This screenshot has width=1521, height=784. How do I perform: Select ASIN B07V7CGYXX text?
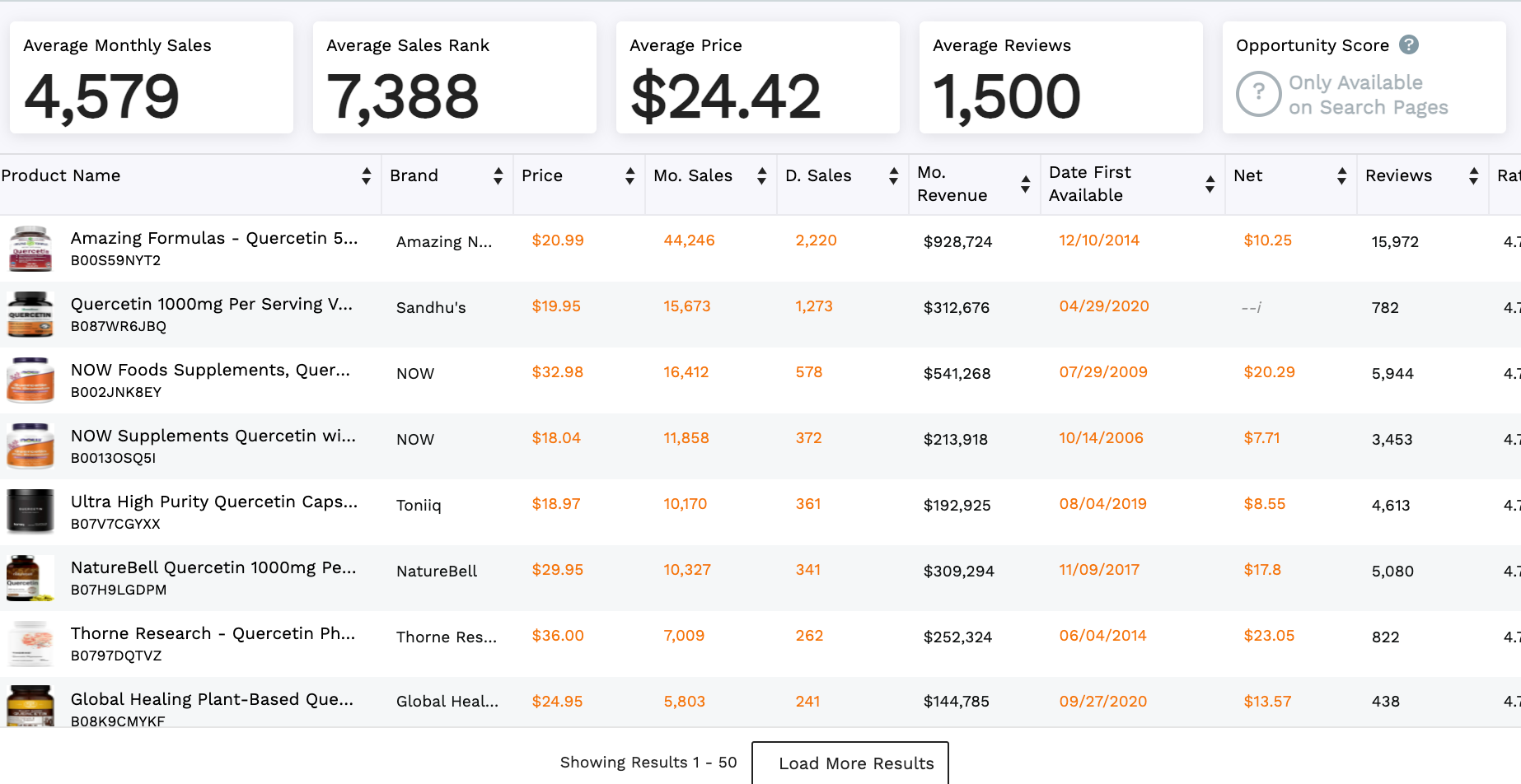pyautogui.click(x=115, y=524)
